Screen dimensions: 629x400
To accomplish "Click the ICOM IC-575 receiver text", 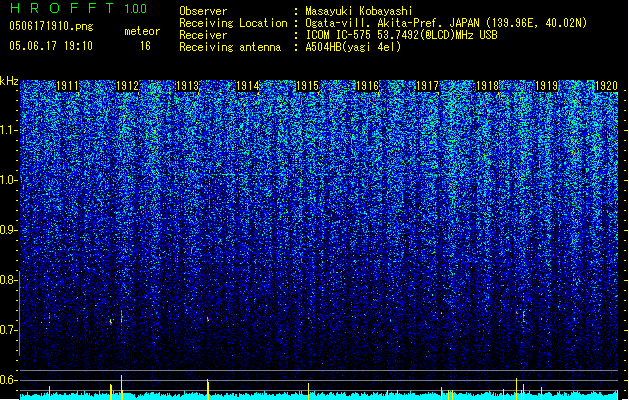I will click(401, 35).
